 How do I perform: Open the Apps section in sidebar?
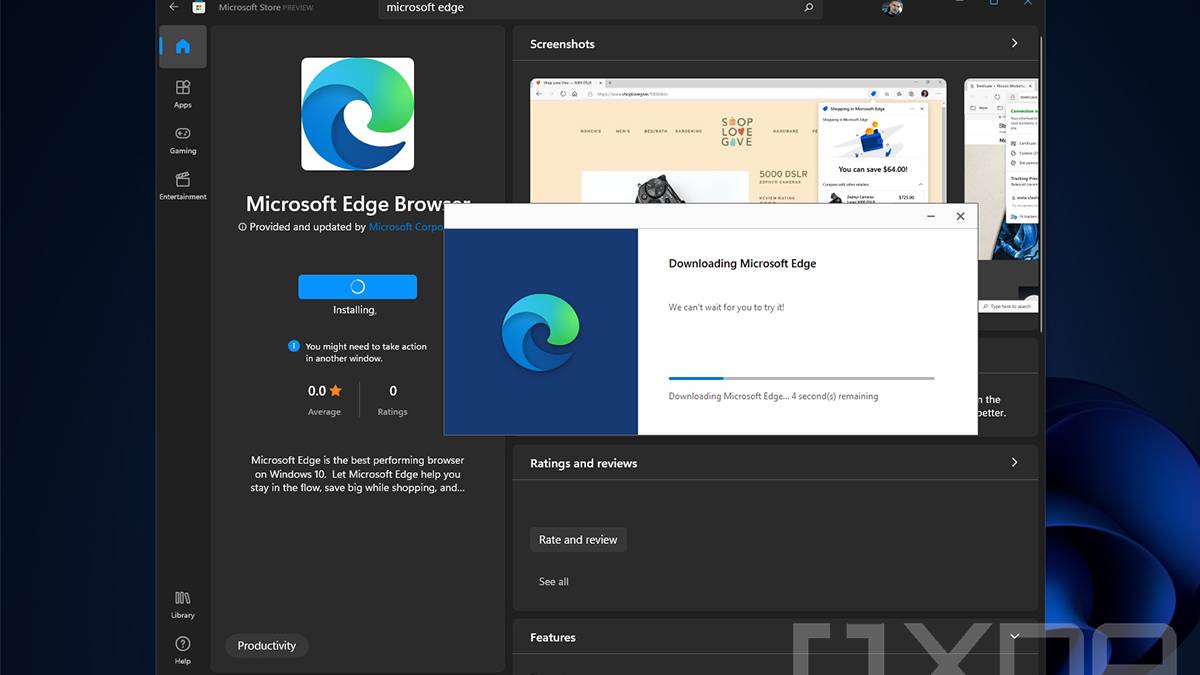pos(182,94)
